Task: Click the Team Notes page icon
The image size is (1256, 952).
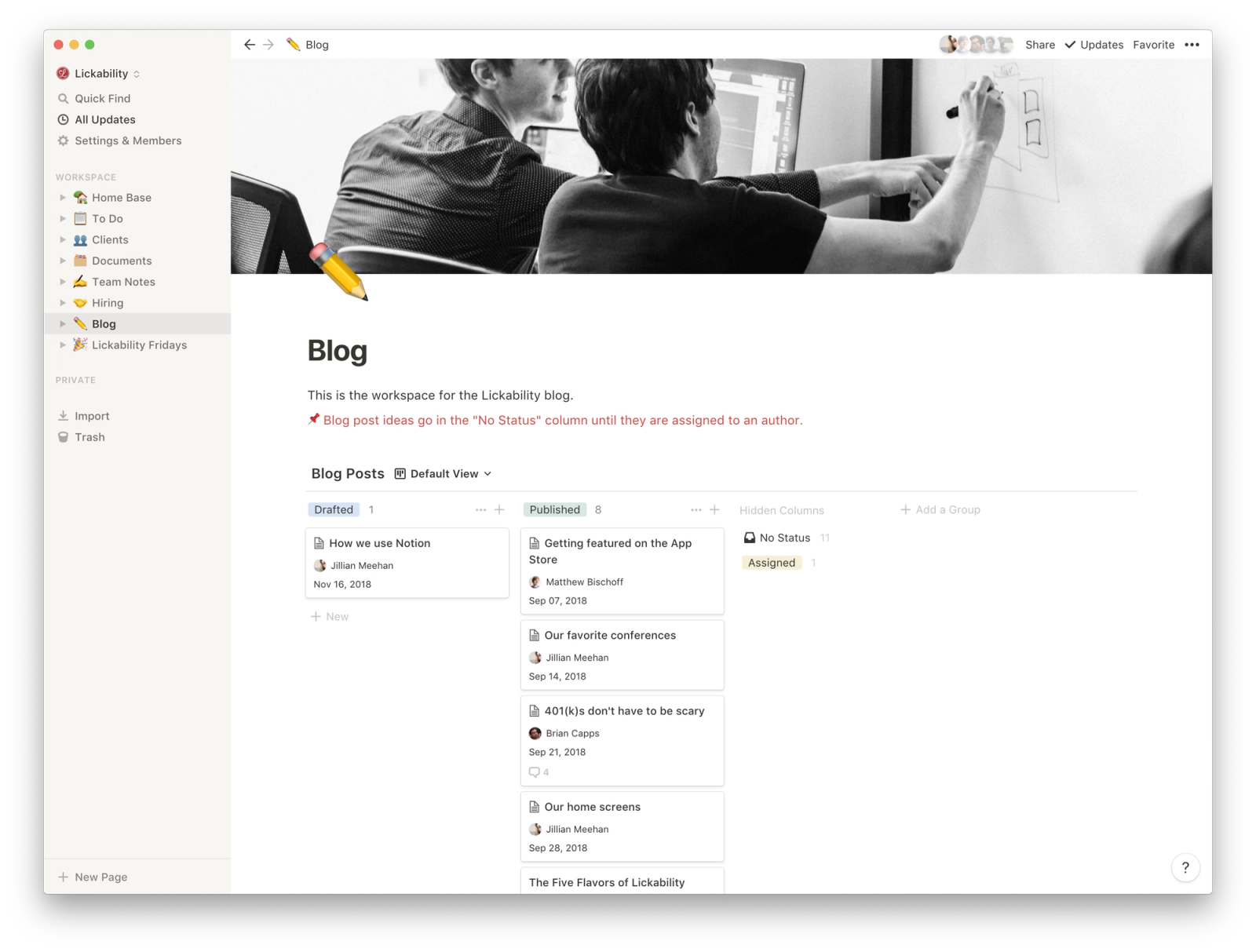Action: point(80,282)
